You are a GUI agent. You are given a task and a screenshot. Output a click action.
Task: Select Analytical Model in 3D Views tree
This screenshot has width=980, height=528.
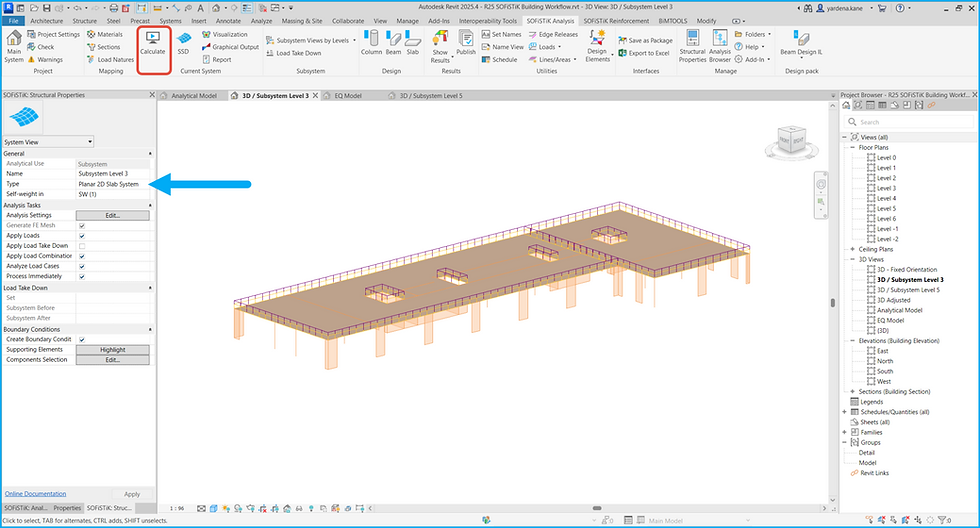899,310
